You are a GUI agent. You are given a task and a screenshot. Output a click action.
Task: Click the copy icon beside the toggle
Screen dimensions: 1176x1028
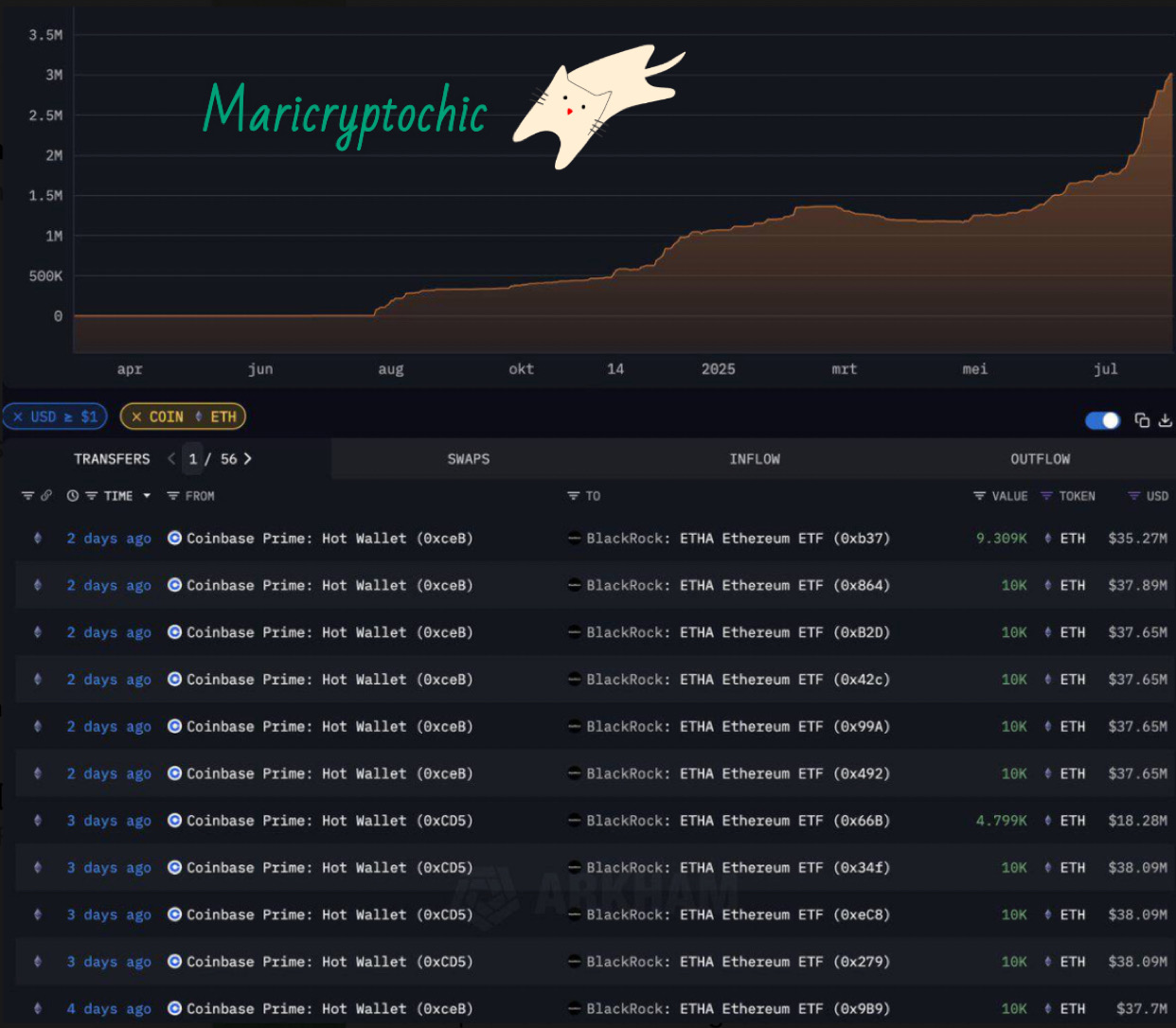point(1142,420)
